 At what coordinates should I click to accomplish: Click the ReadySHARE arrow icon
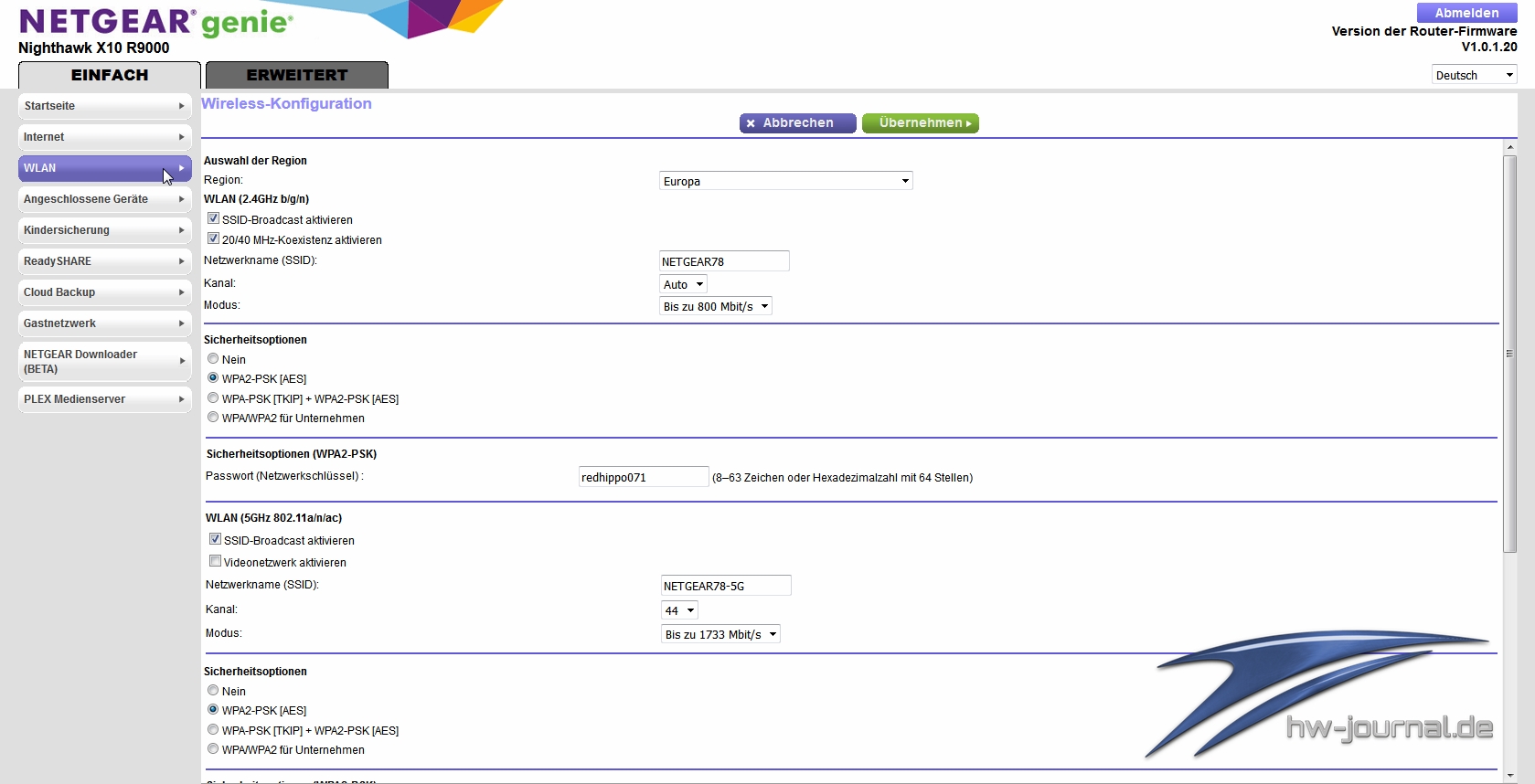click(x=182, y=261)
